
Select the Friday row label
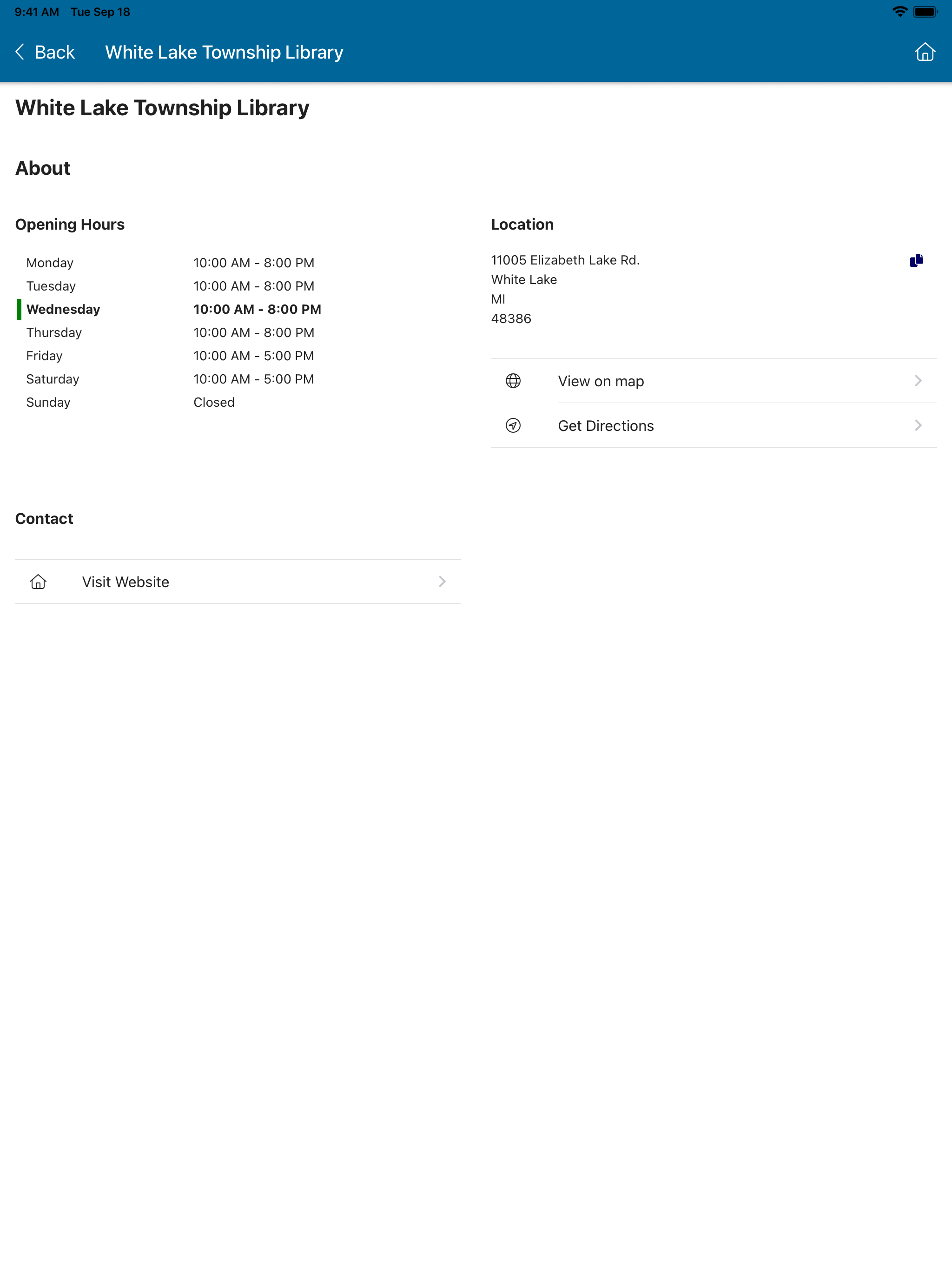44,356
